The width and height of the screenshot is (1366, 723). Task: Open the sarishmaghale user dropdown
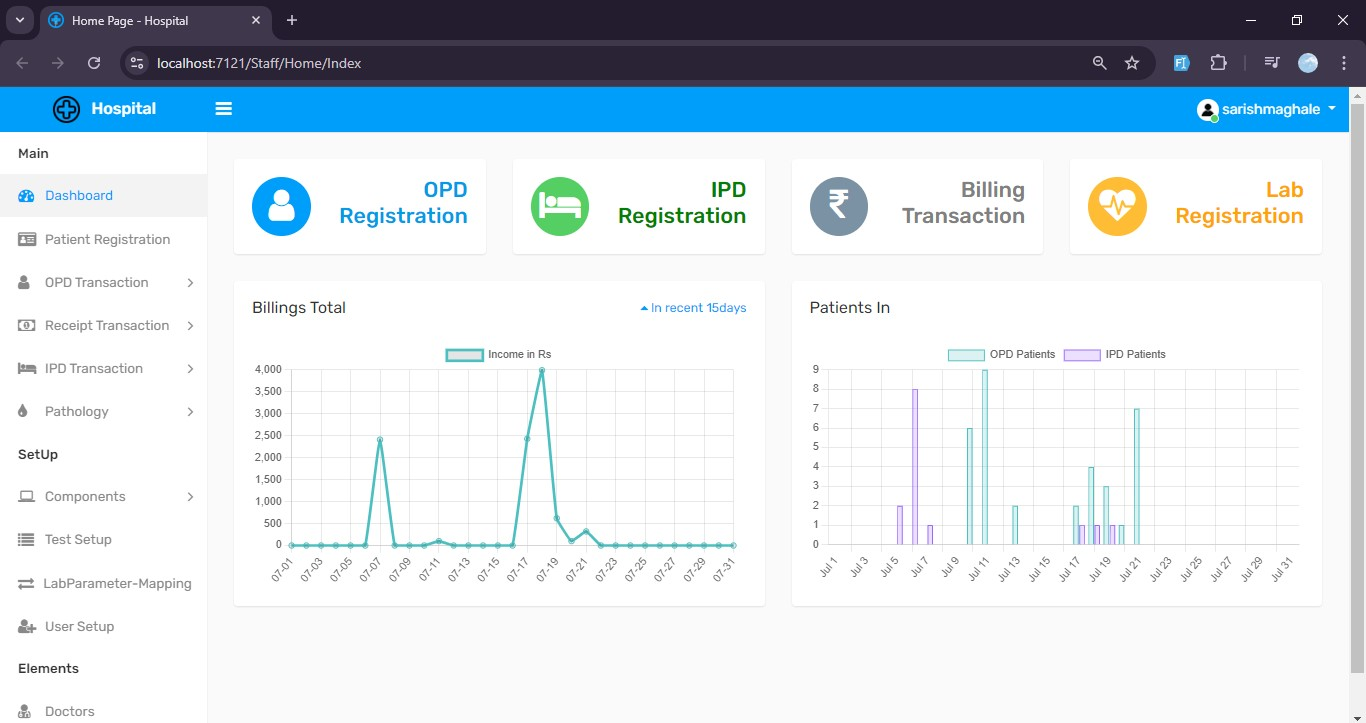(1267, 110)
